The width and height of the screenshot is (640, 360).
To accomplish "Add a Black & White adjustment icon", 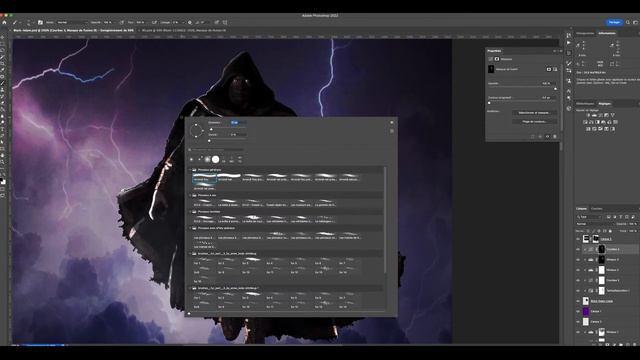I will click(598, 122).
